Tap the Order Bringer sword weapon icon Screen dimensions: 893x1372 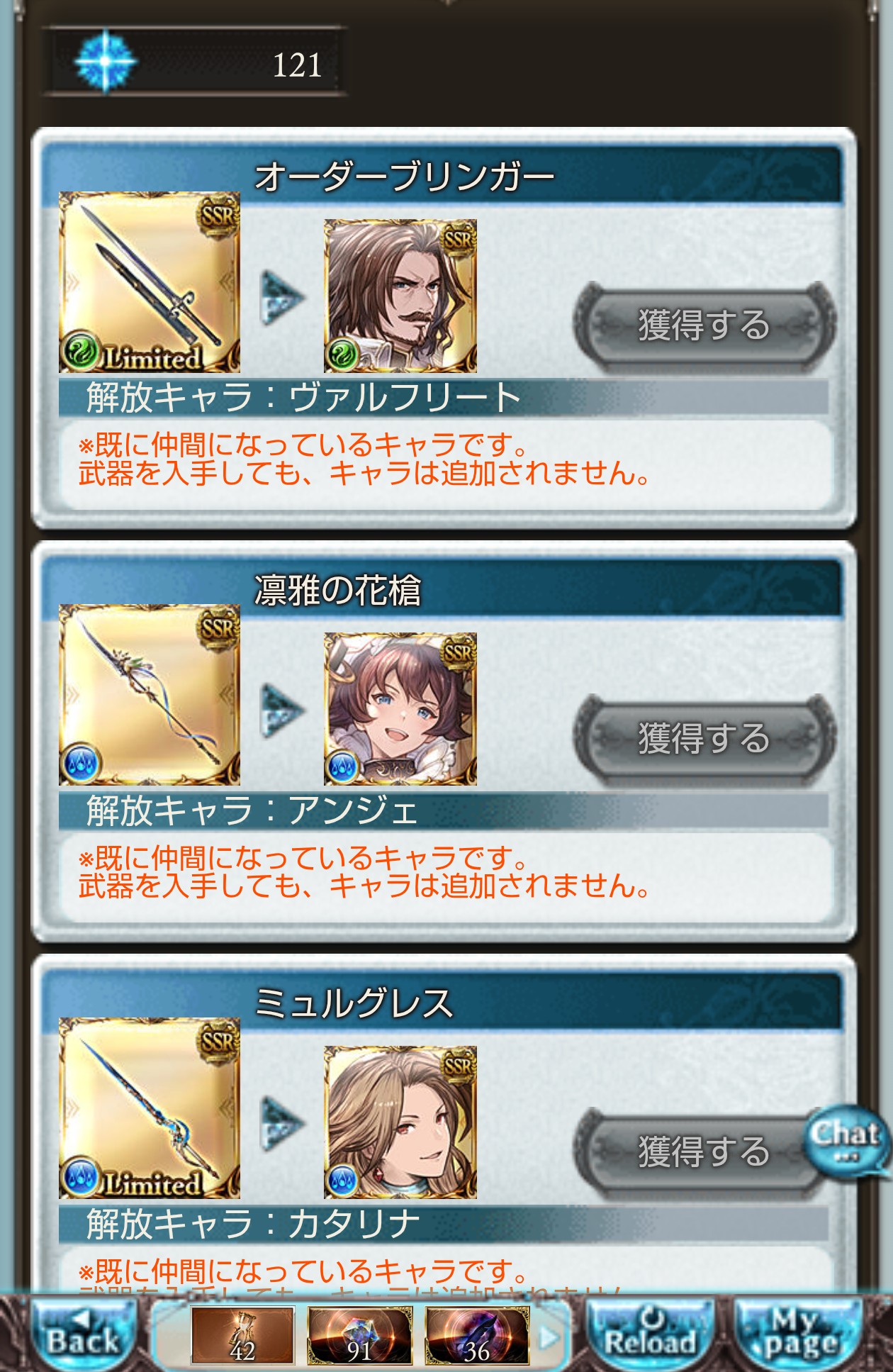pos(150,282)
